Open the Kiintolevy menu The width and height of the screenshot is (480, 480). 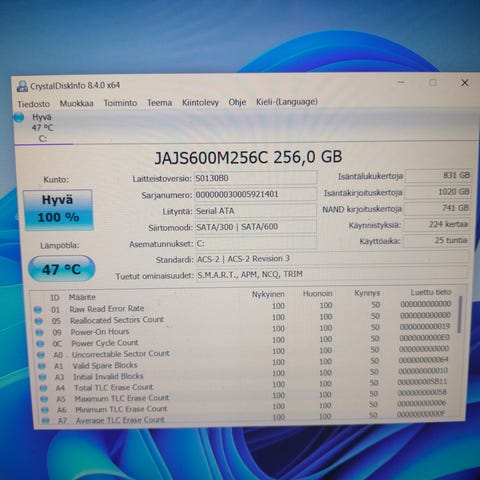(x=200, y=102)
